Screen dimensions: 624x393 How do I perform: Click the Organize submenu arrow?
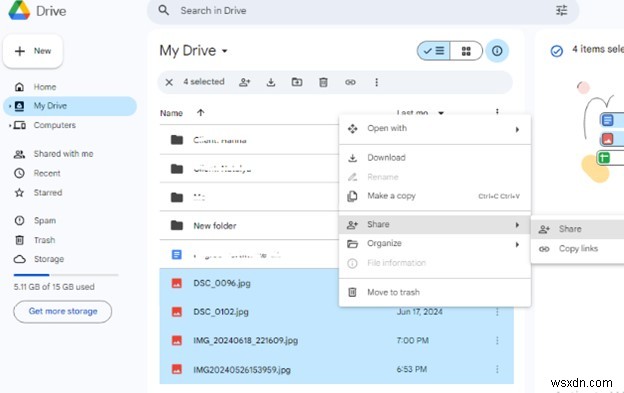(x=517, y=244)
